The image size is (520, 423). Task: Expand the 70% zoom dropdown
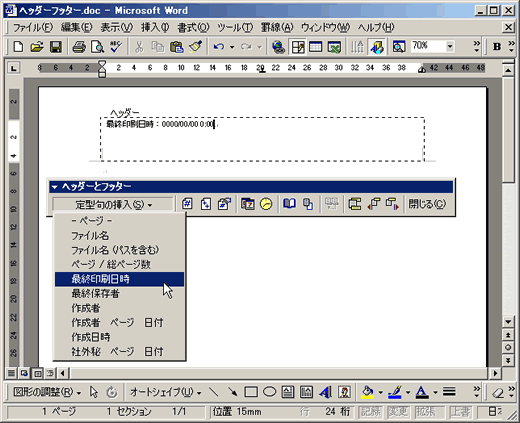click(450, 46)
